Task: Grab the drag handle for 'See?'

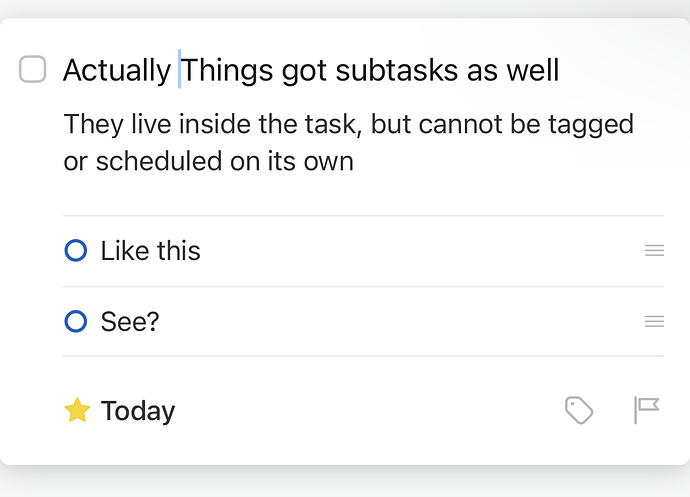Action: click(654, 322)
